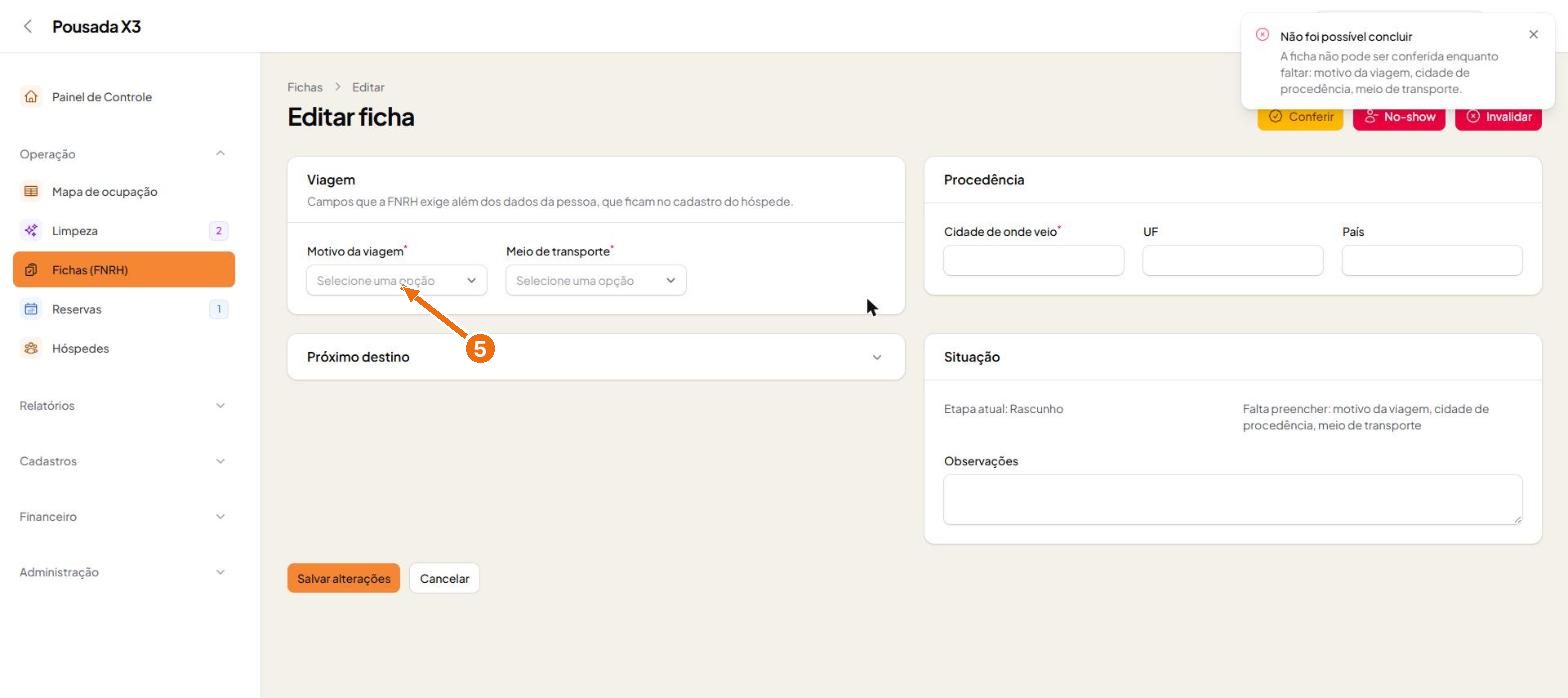Click Salvar alterações button

point(344,578)
